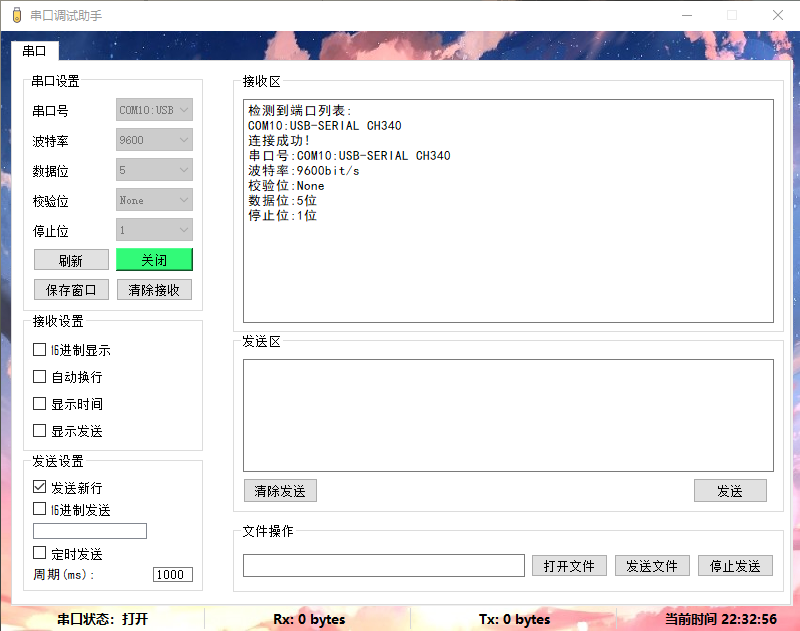This screenshot has height=631, width=800.
Task: Open the 停止位 dropdown showing 1
Action: pos(154,230)
